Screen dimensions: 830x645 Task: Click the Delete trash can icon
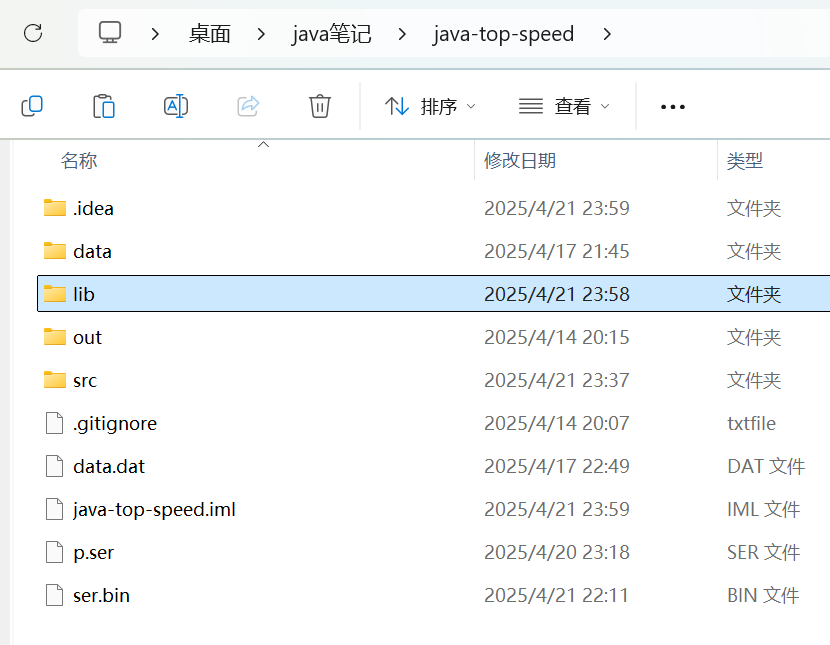320,106
